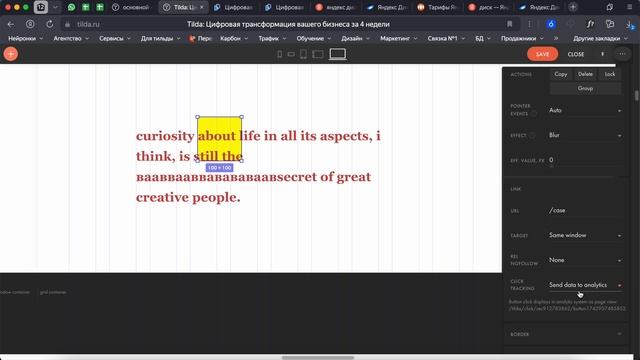Click the horizontal scrollbar at bottom
The width and height of the screenshot is (640, 360).
click(318, 358)
